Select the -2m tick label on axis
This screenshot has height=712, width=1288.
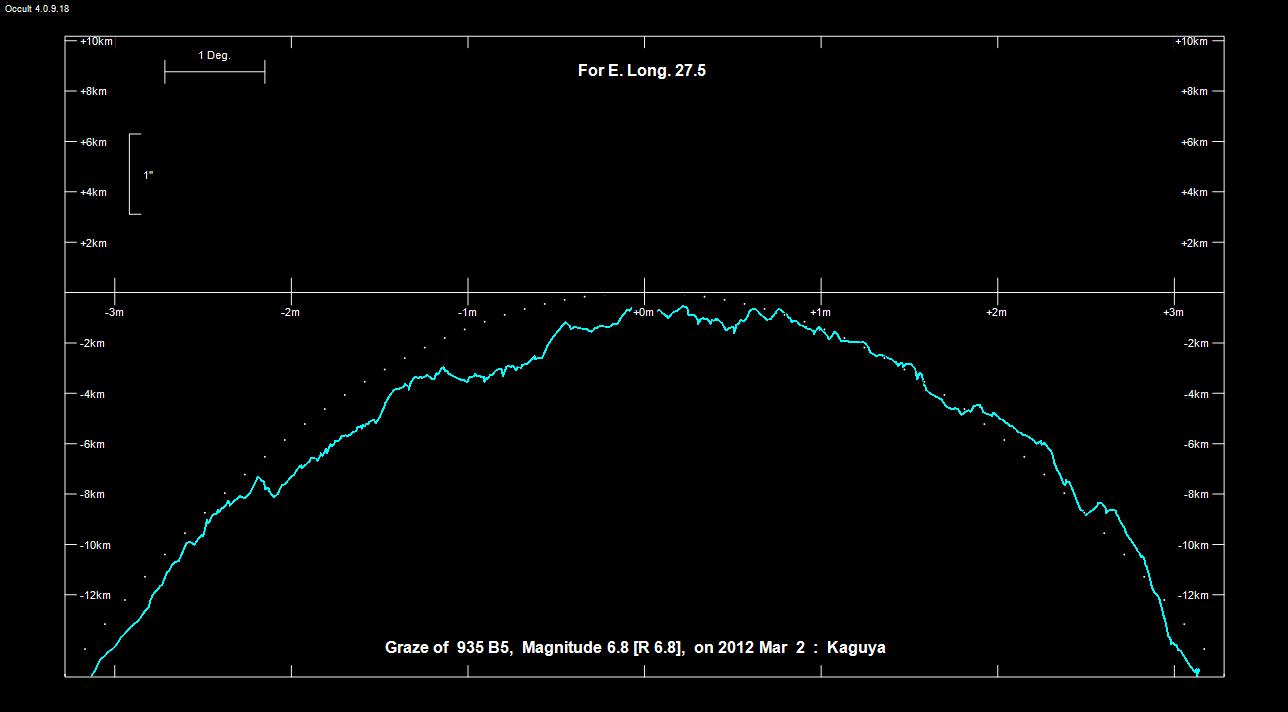290,313
